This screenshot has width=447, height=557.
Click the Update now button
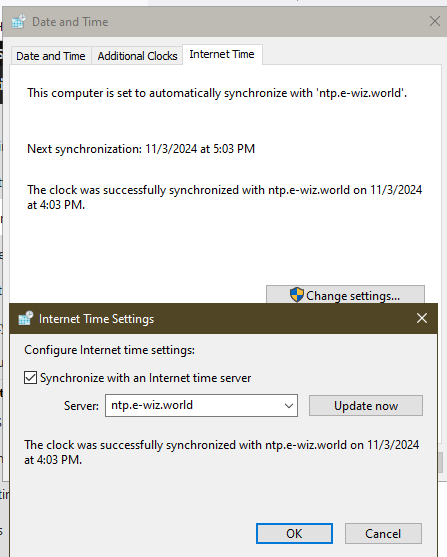click(x=366, y=406)
